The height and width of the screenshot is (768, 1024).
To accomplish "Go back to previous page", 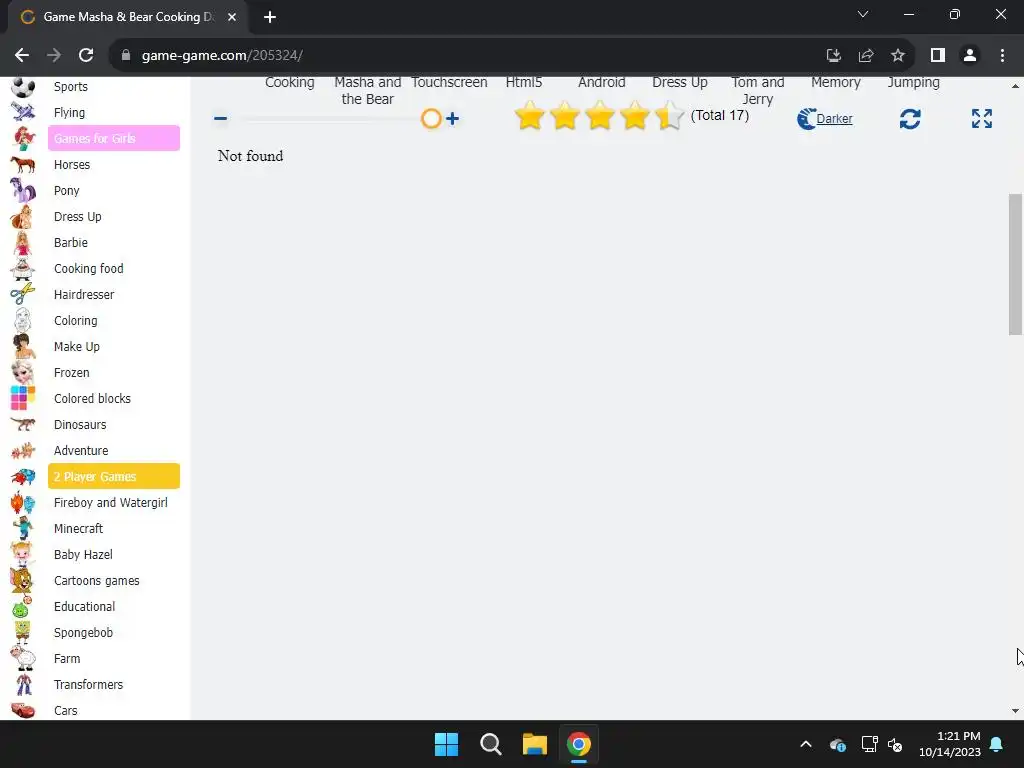I will coord(22,56).
